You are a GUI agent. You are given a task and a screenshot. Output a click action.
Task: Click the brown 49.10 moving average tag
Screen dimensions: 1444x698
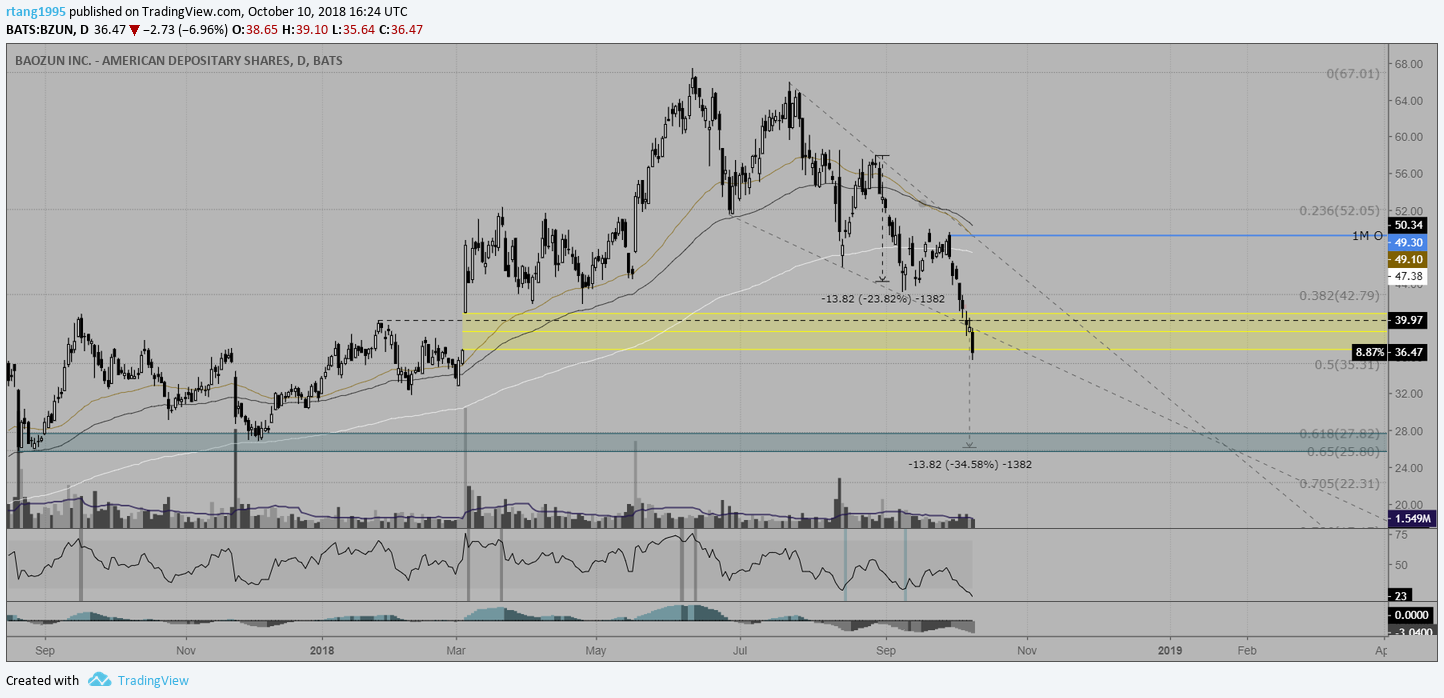coord(1408,259)
